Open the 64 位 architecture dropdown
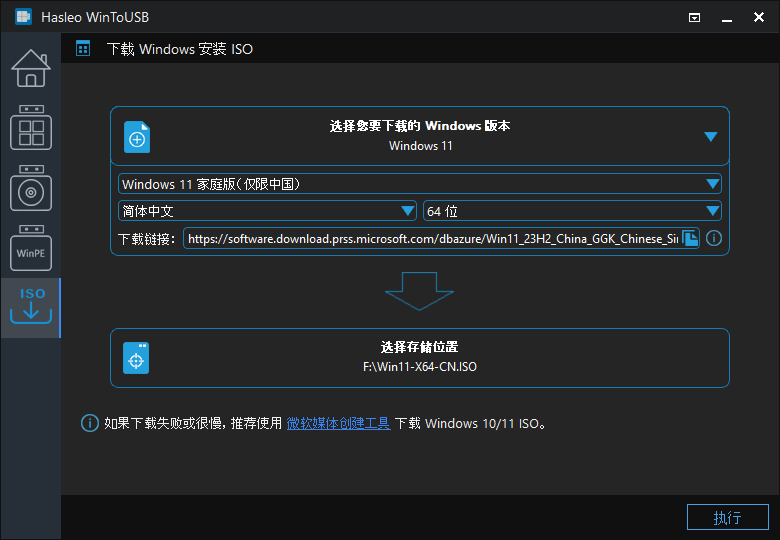This screenshot has height=540, width=780. pos(572,211)
